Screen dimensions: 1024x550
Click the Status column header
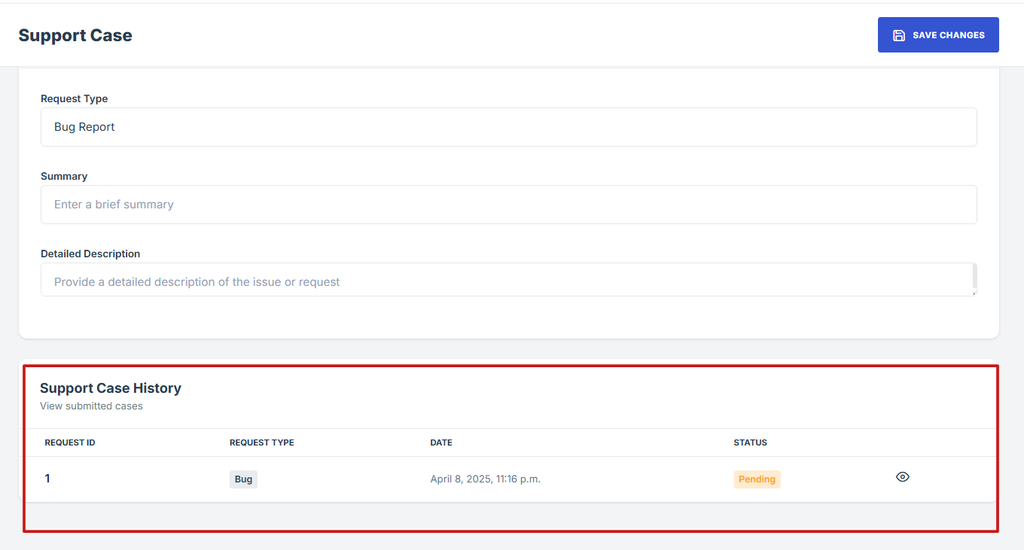click(x=750, y=442)
